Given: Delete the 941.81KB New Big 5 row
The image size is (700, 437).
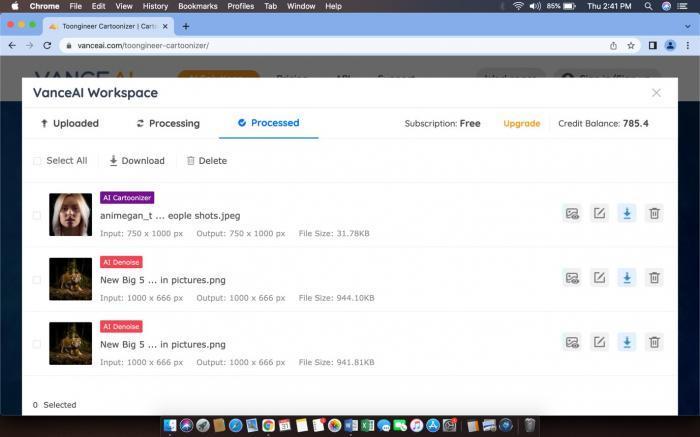Looking at the screenshot, I should (654, 342).
